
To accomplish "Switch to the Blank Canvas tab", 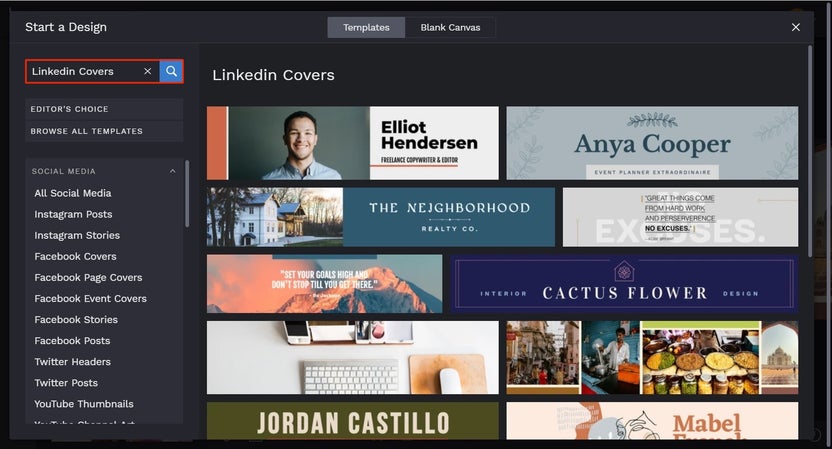I will pyautogui.click(x=450, y=28).
